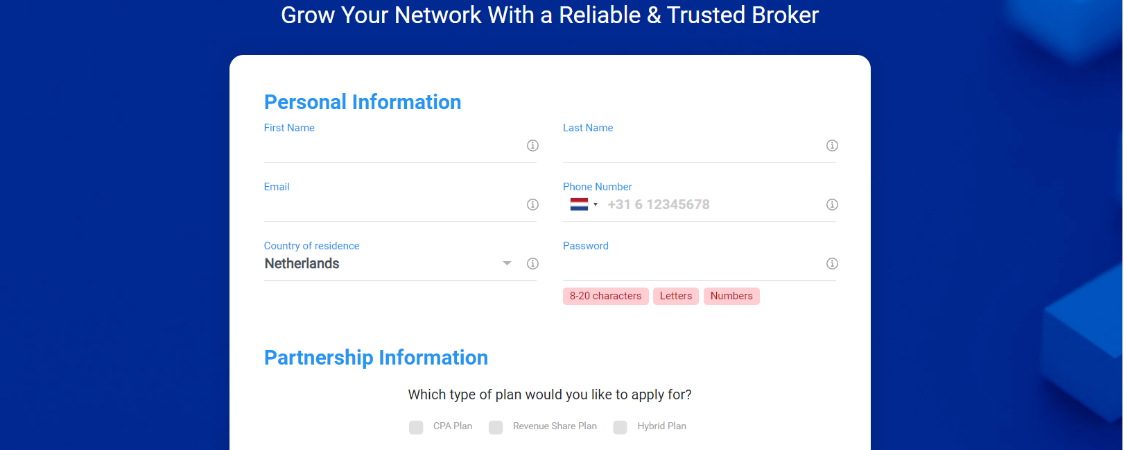
Task: Click the Netherlands flag icon
Action: [579, 204]
